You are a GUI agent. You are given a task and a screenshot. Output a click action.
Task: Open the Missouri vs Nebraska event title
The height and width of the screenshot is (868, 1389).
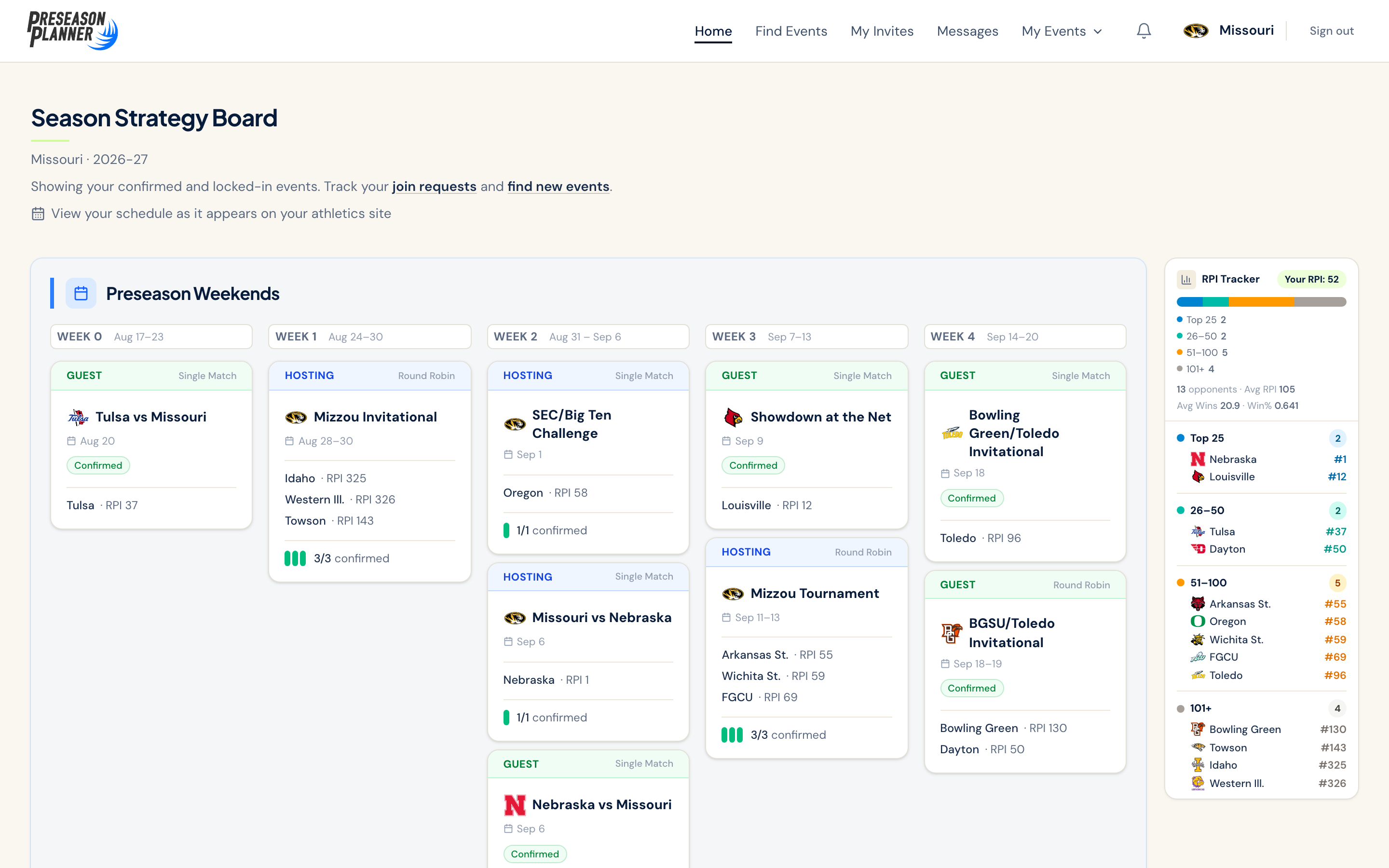[601, 618]
